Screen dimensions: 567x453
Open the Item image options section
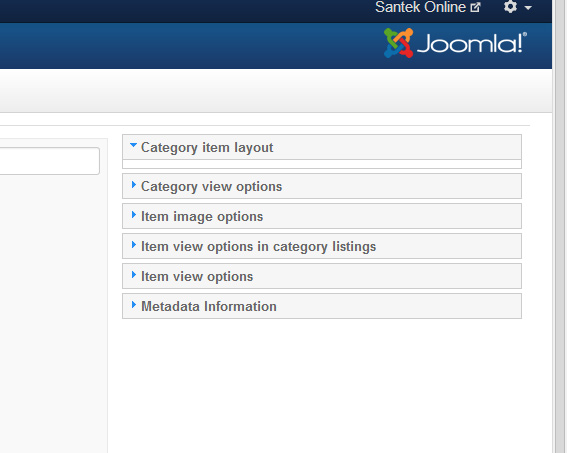(322, 216)
